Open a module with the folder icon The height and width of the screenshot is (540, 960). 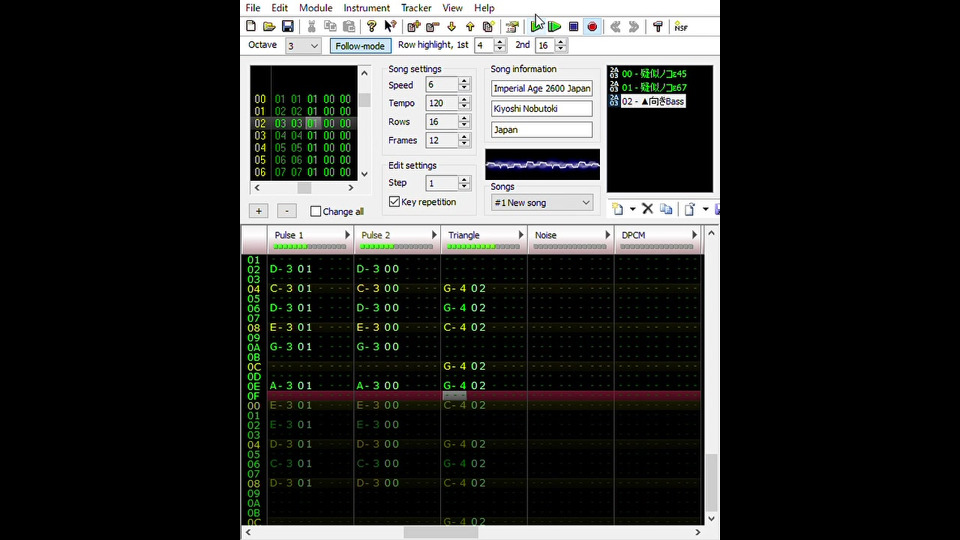pos(269,27)
